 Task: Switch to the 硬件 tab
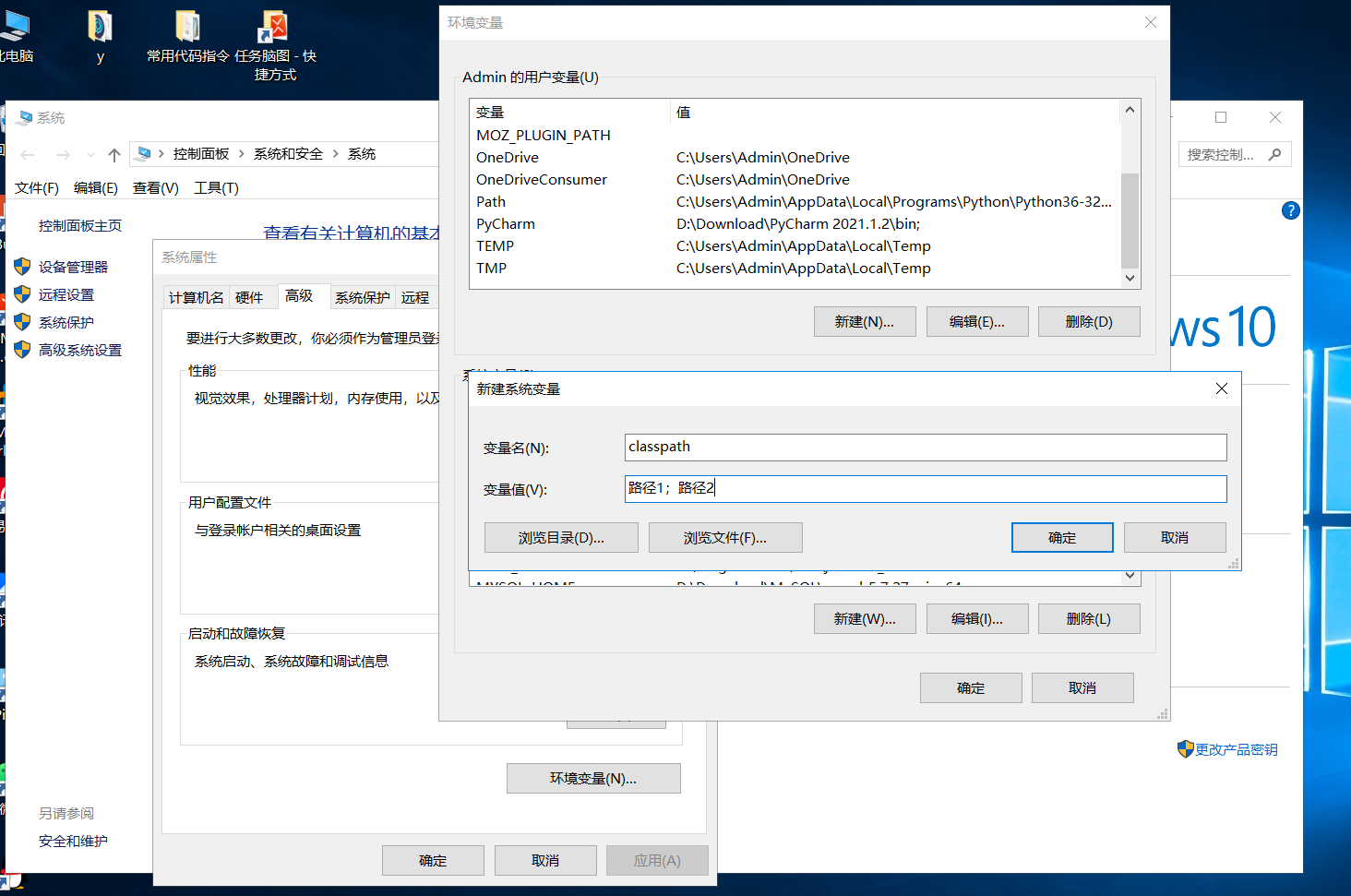[x=249, y=297]
